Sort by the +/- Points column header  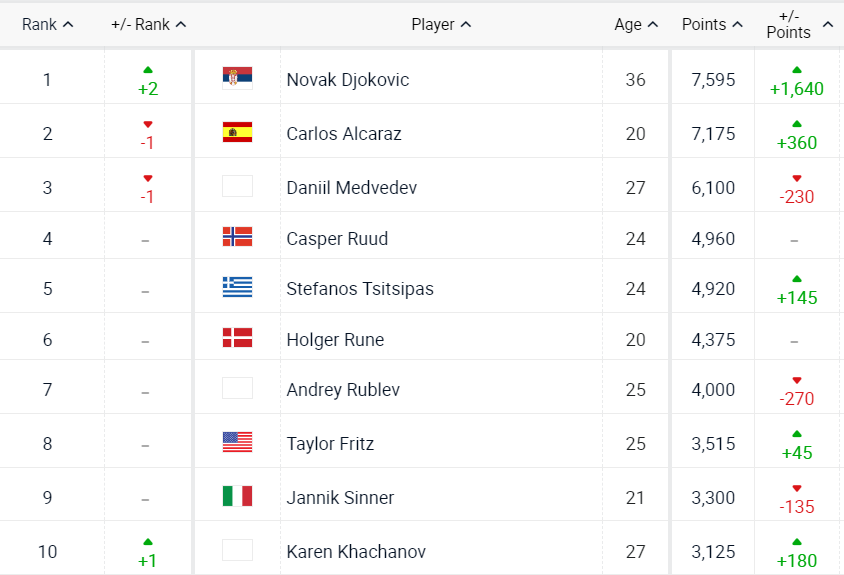[798, 24]
